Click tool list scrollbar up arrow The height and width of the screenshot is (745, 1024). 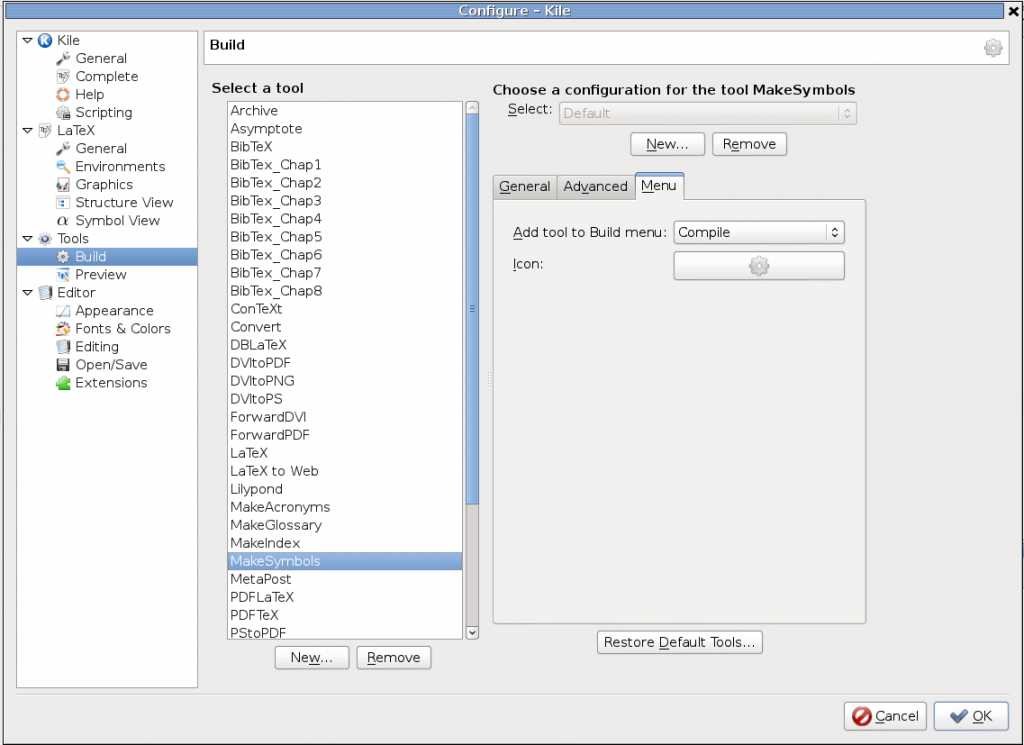(472, 108)
